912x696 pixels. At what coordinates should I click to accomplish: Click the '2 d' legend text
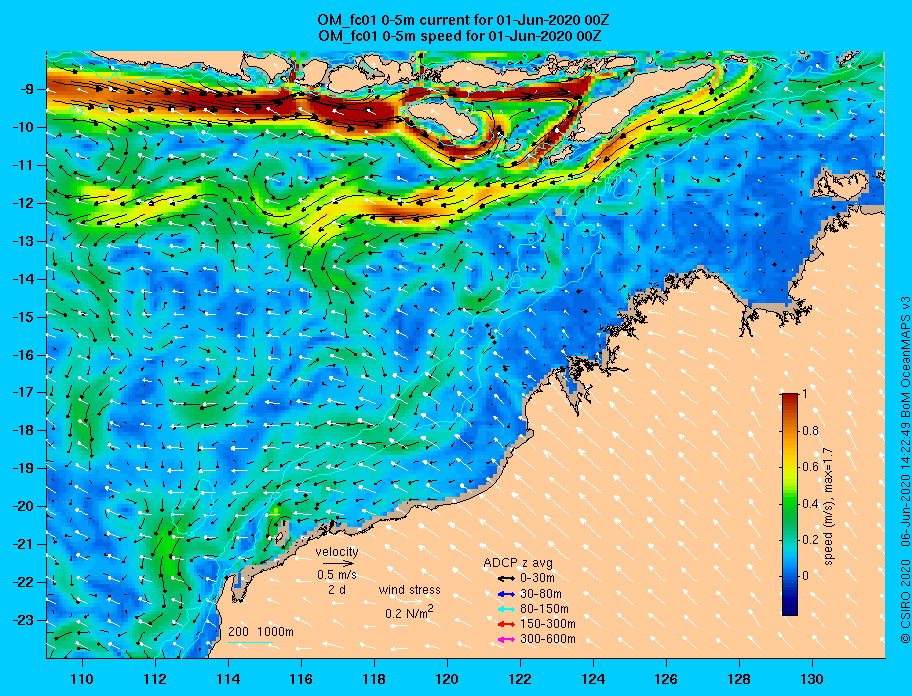pos(337,589)
